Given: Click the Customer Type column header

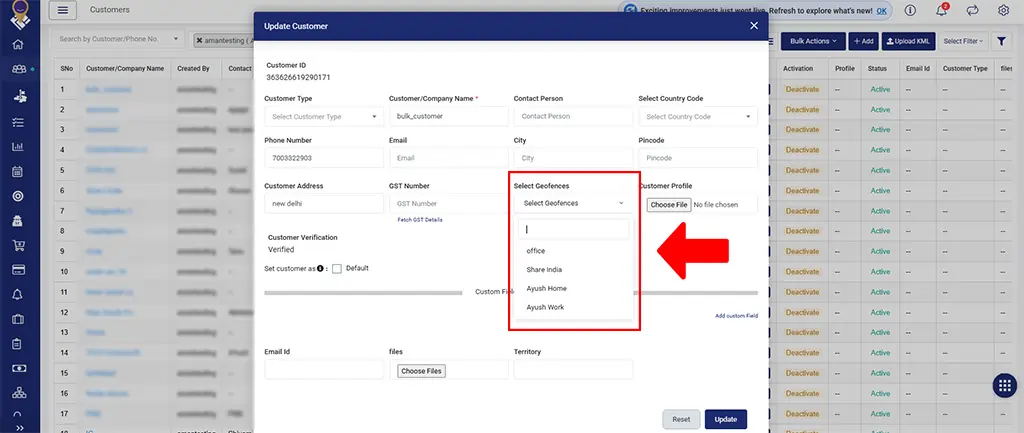Looking at the screenshot, I should [965, 69].
